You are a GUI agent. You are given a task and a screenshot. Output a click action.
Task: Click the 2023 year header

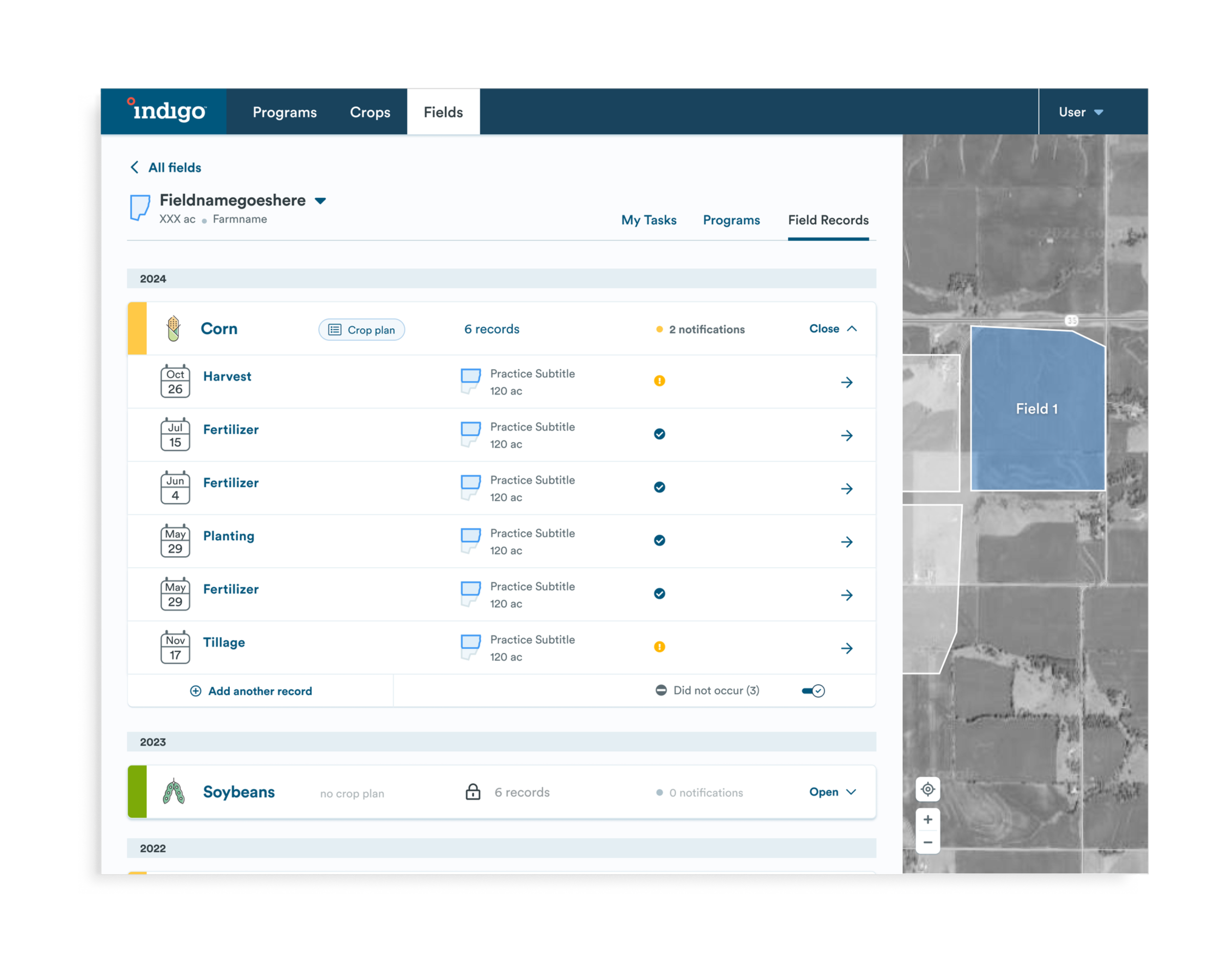501,741
